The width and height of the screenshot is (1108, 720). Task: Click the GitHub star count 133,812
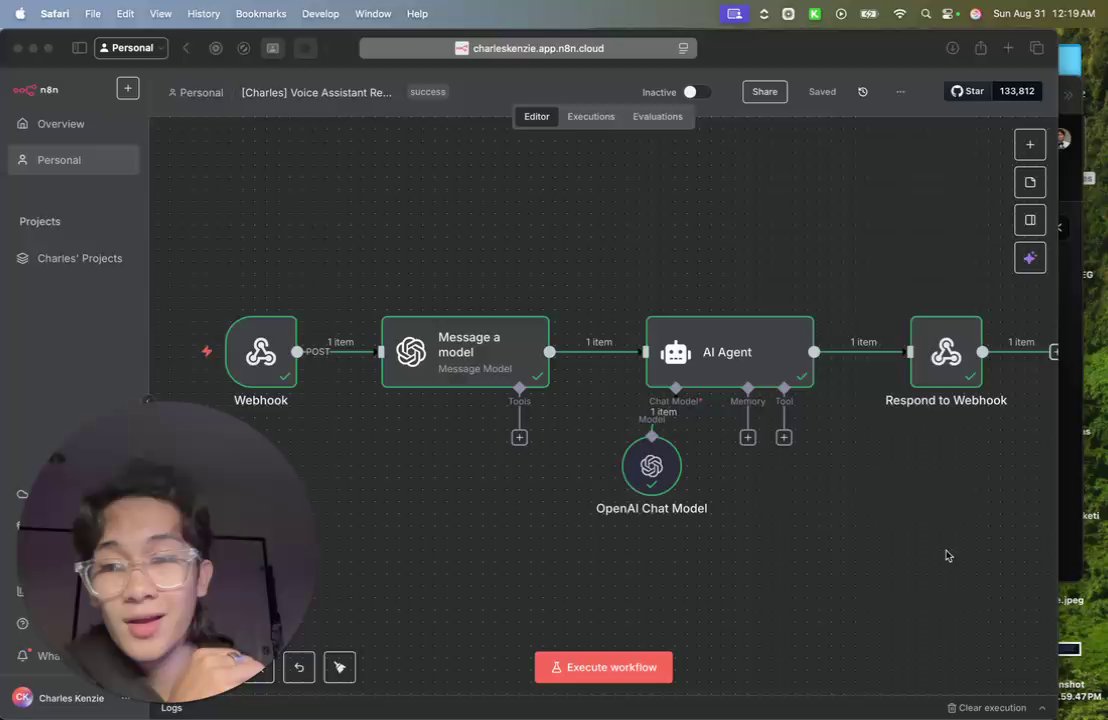click(x=1016, y=91)
